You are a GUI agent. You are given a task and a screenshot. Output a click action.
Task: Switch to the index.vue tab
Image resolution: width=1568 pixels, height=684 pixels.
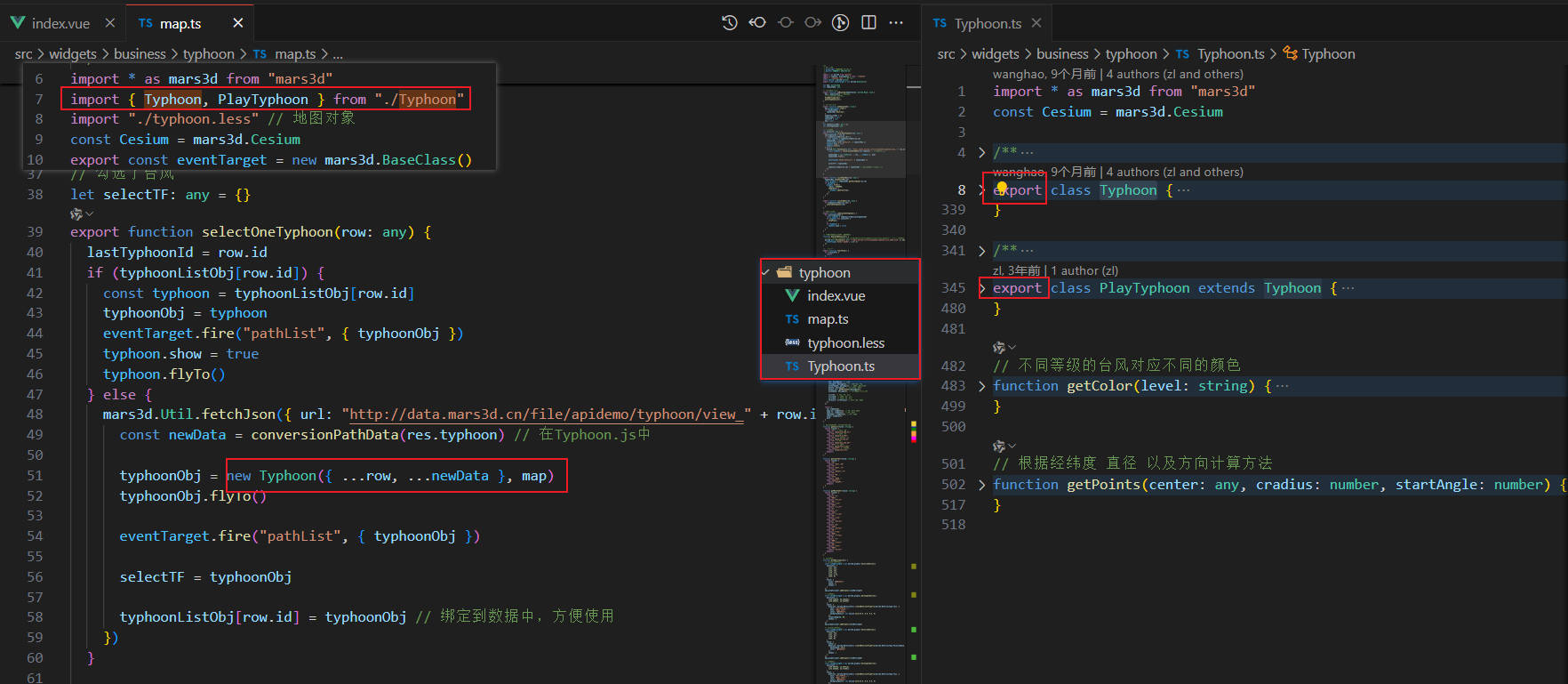coord(60,23)
